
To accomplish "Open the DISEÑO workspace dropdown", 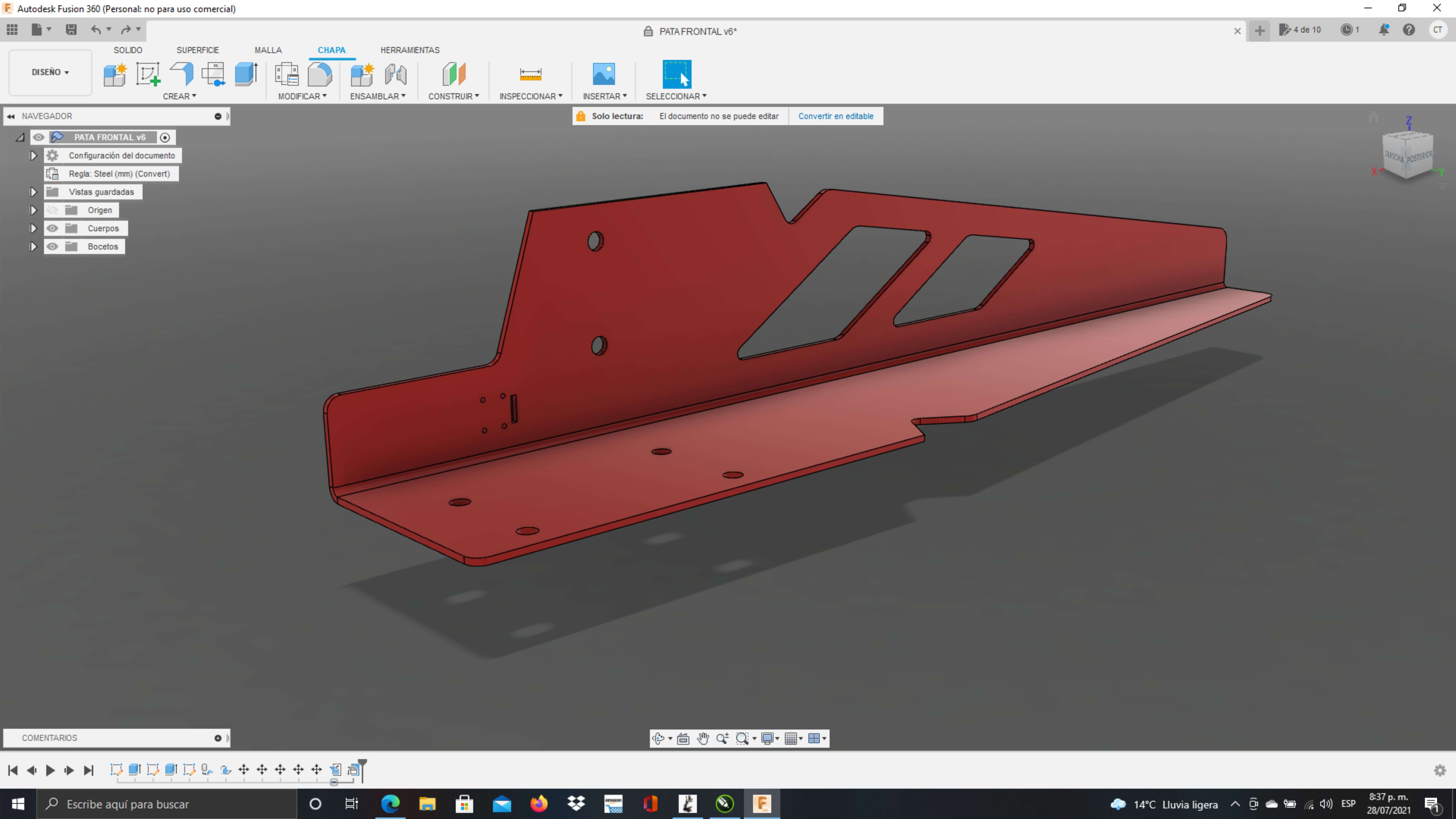I will click(x=50, y=72).
